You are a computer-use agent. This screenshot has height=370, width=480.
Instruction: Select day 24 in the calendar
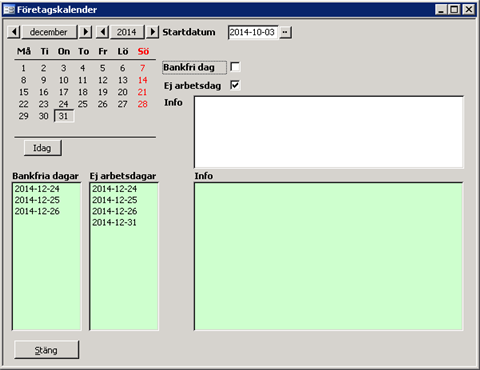[x=63, y=104]
